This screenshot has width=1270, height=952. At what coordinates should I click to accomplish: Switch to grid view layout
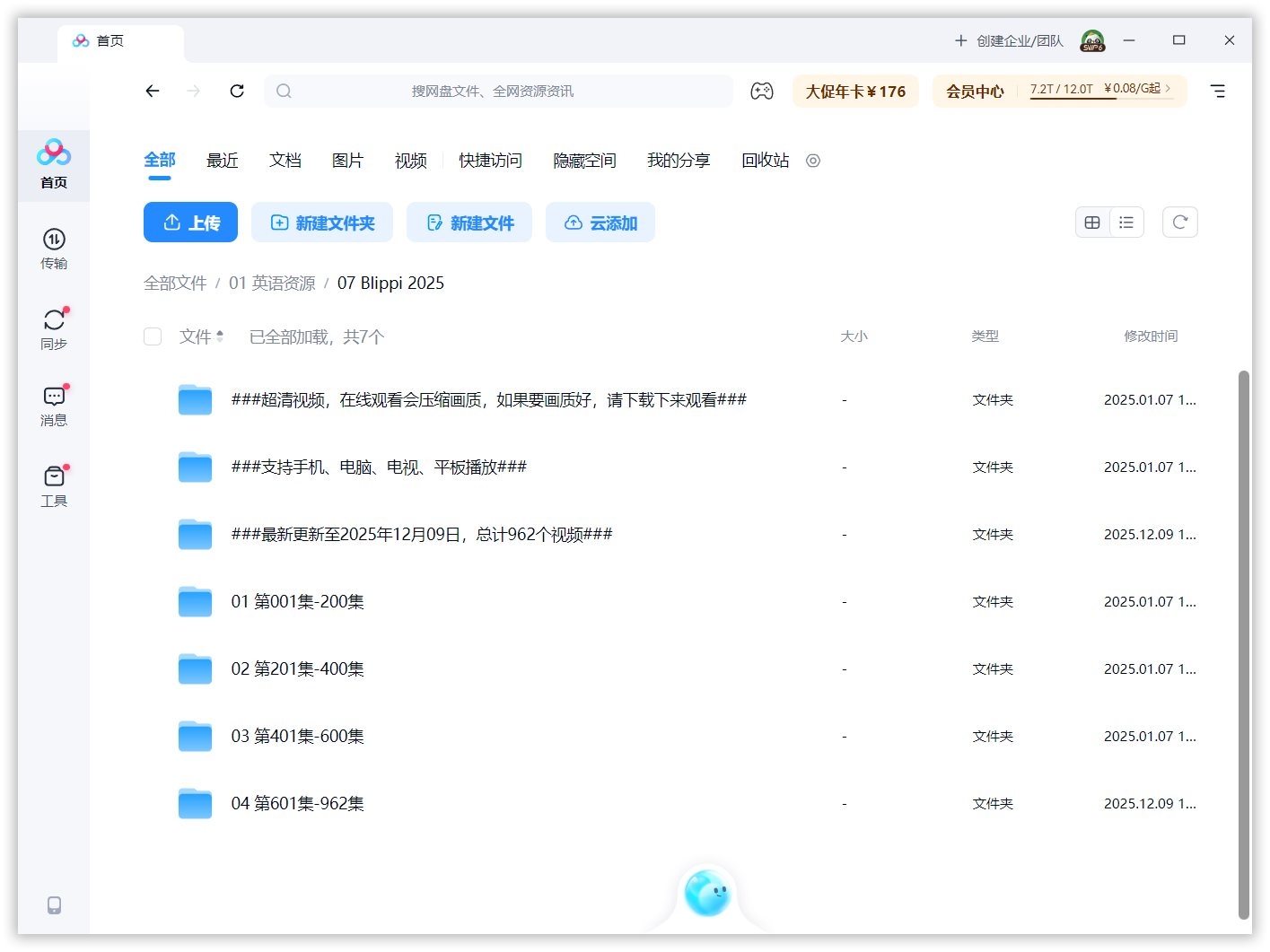pos(1092,222)
